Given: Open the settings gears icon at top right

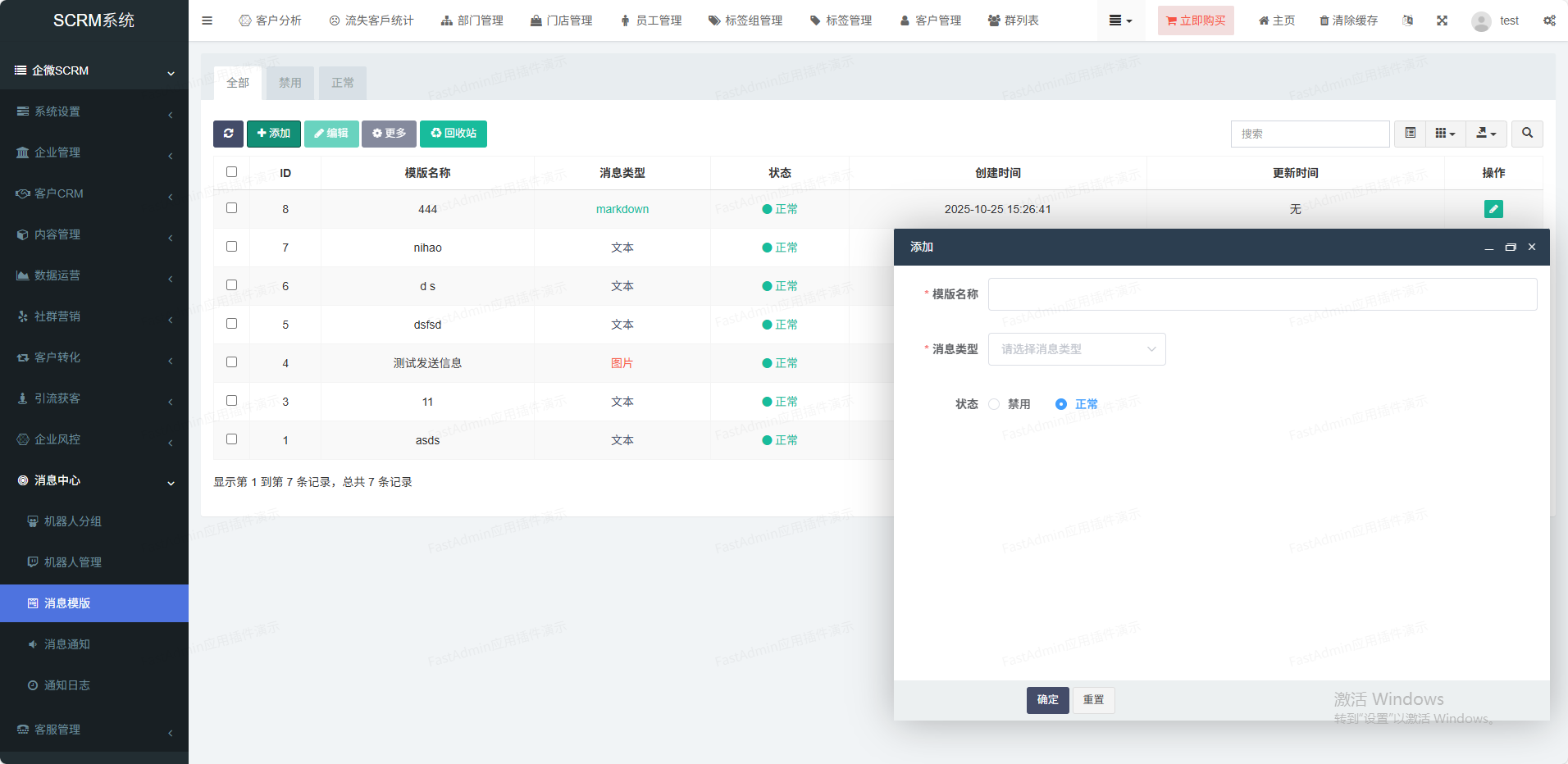Looking at the screenshot, I should 1549,20.
